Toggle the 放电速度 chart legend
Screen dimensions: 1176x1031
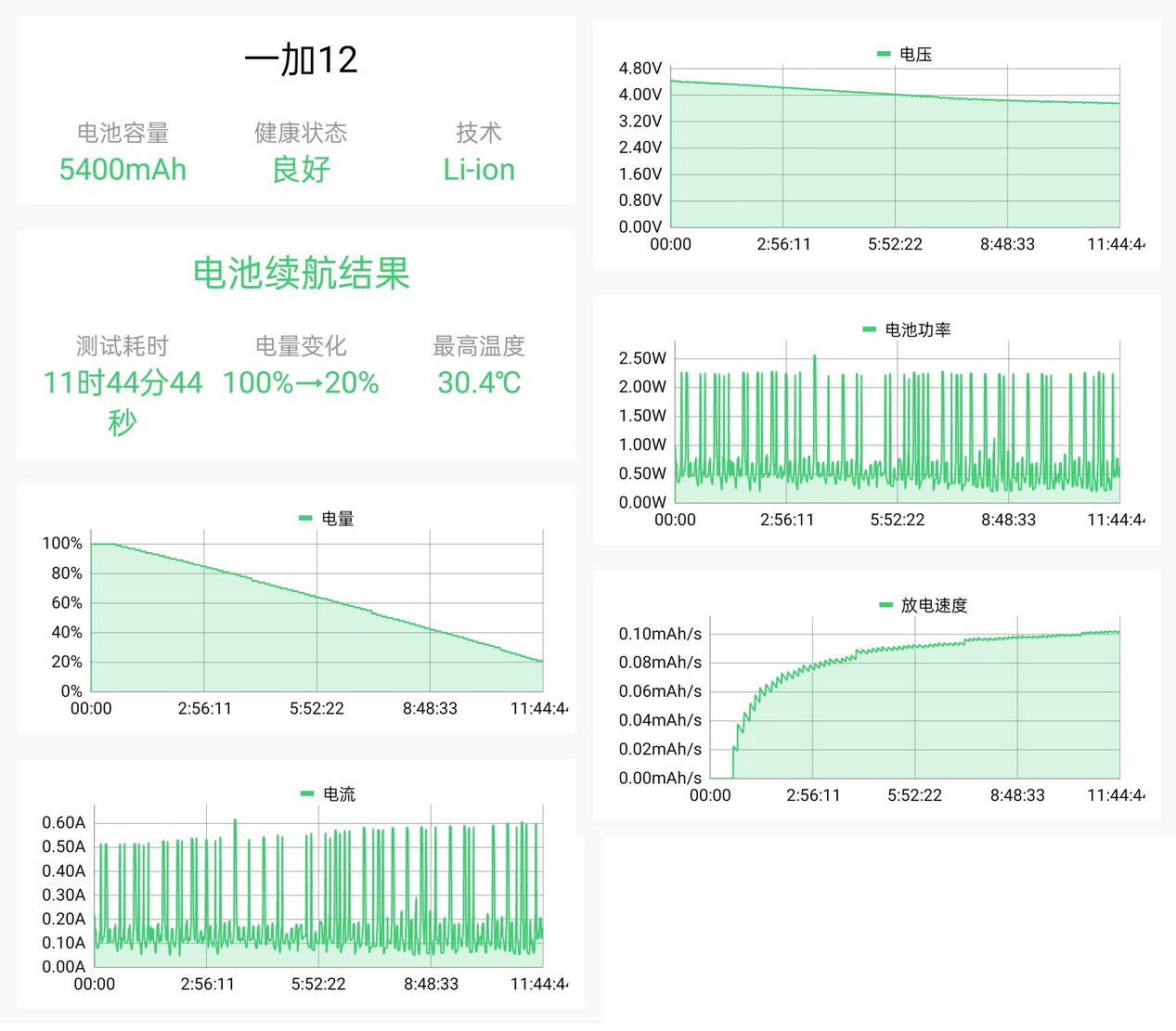(x=924, y=606)
